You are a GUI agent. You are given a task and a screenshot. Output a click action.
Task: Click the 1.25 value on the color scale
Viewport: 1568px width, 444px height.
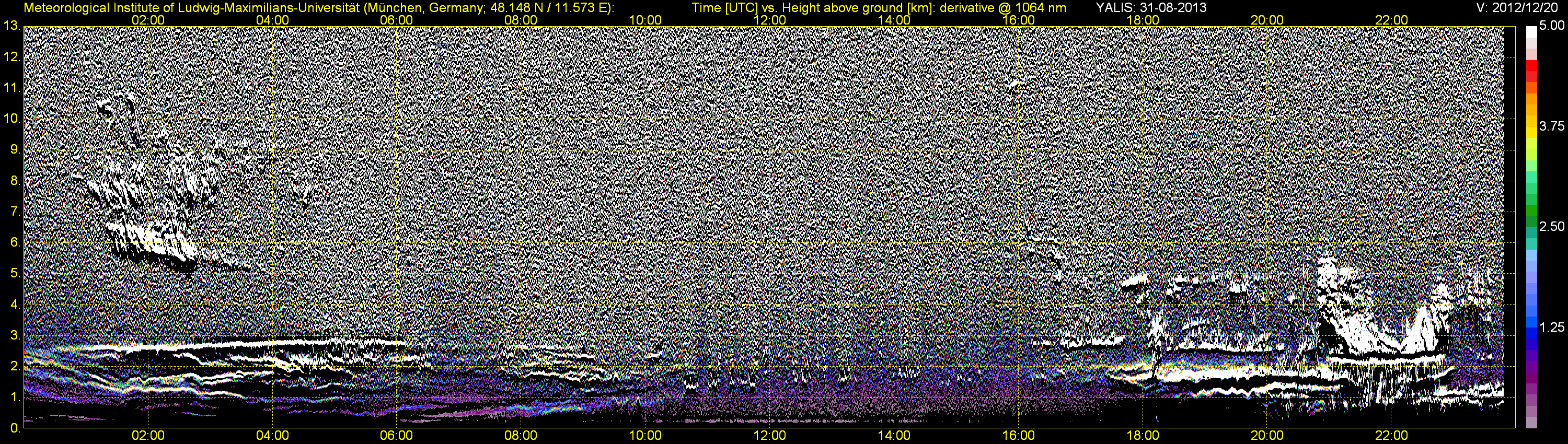point(1552,327)
